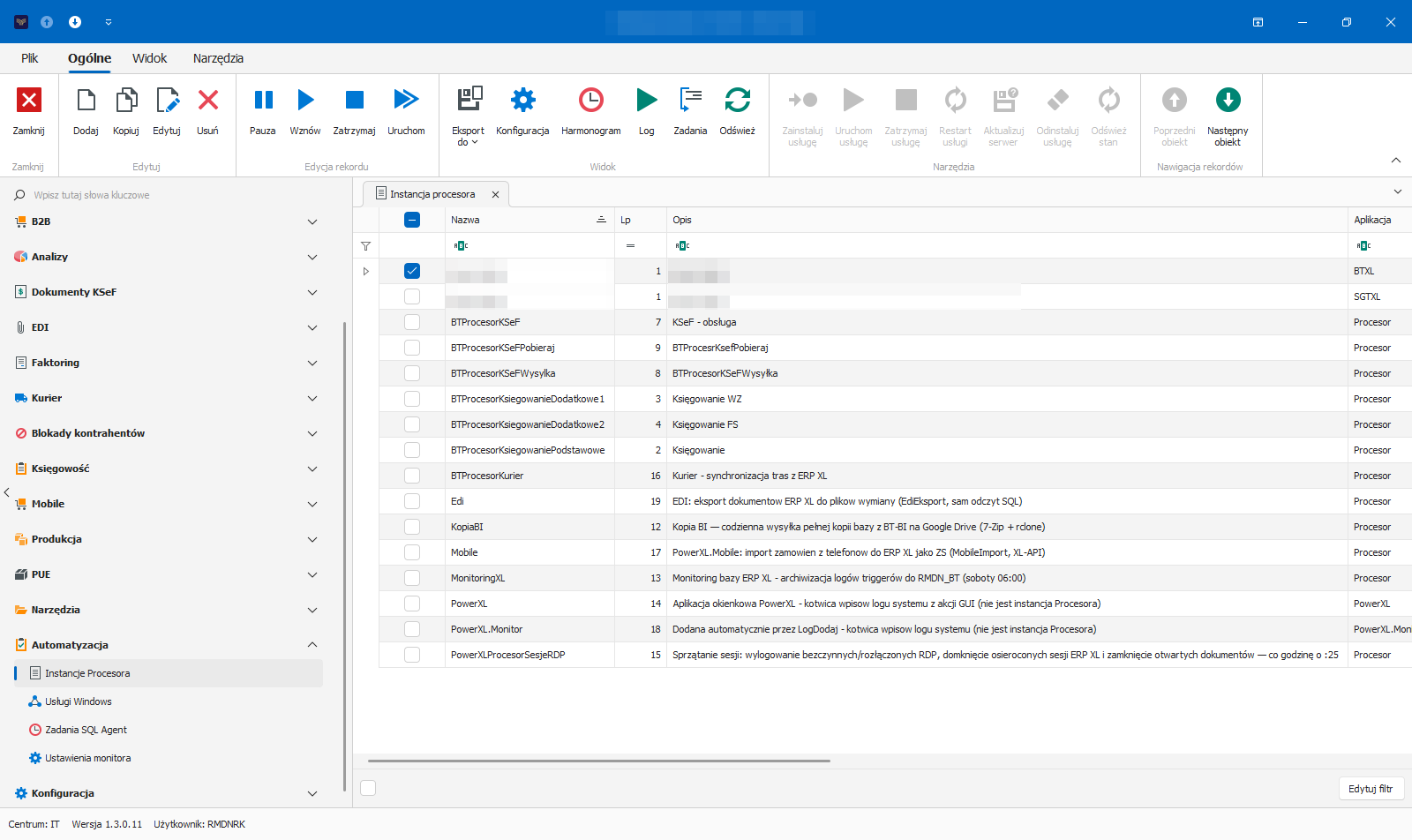
Task: Switch to the Widok ribbon tab
Action: click(x=149, y=58)
